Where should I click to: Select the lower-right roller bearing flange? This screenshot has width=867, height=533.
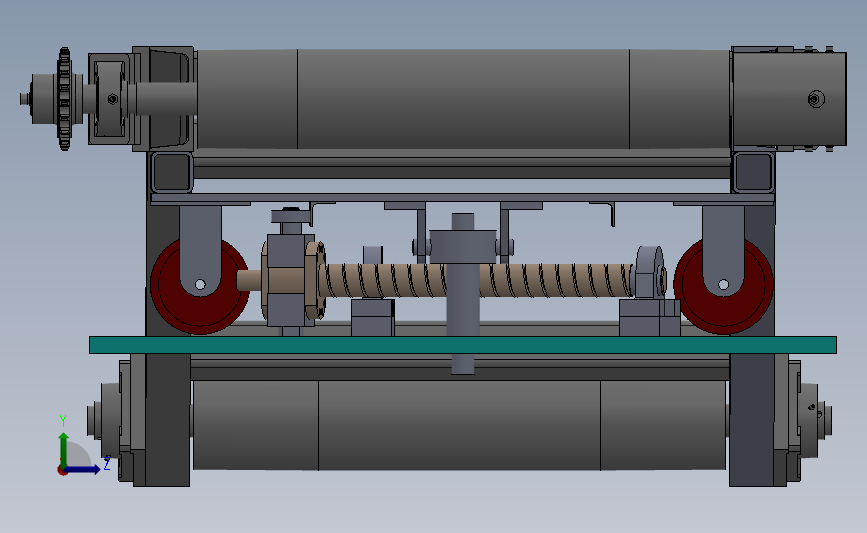[810, 420]
